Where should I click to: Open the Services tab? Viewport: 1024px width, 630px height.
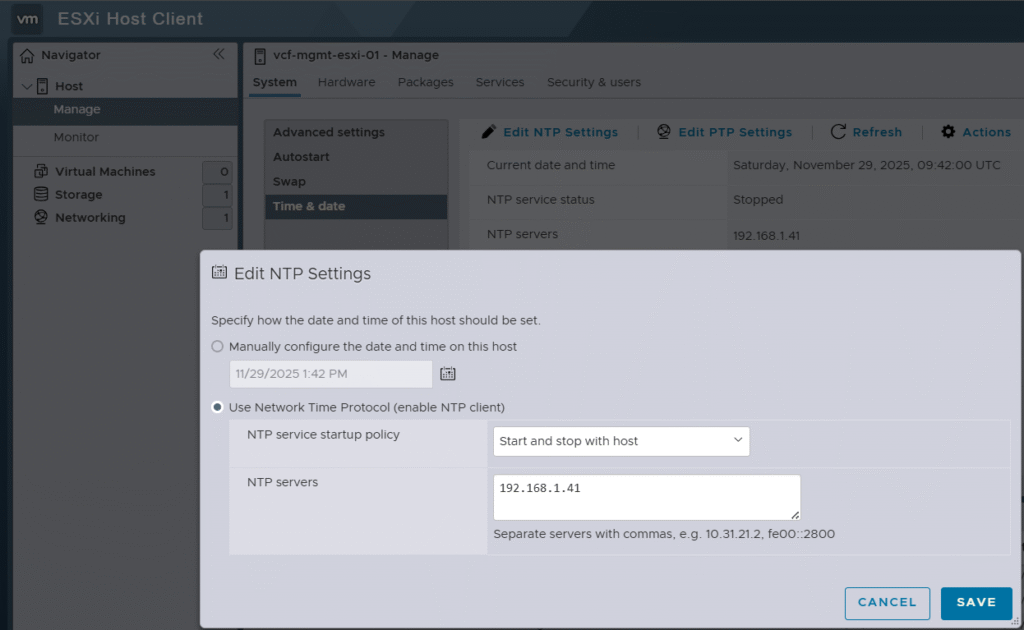click(x=500, y=82)
